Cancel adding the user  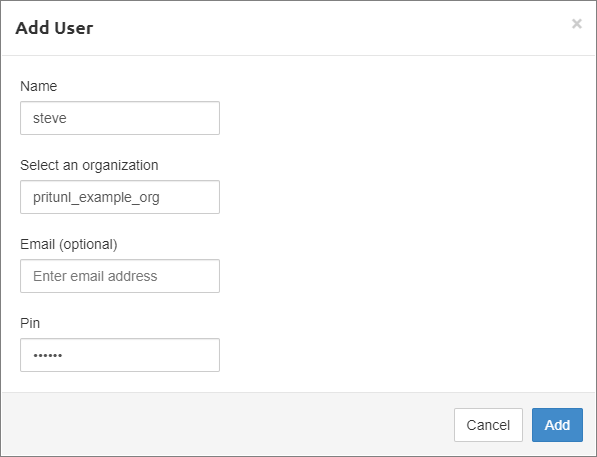click(x=488, y=425)
